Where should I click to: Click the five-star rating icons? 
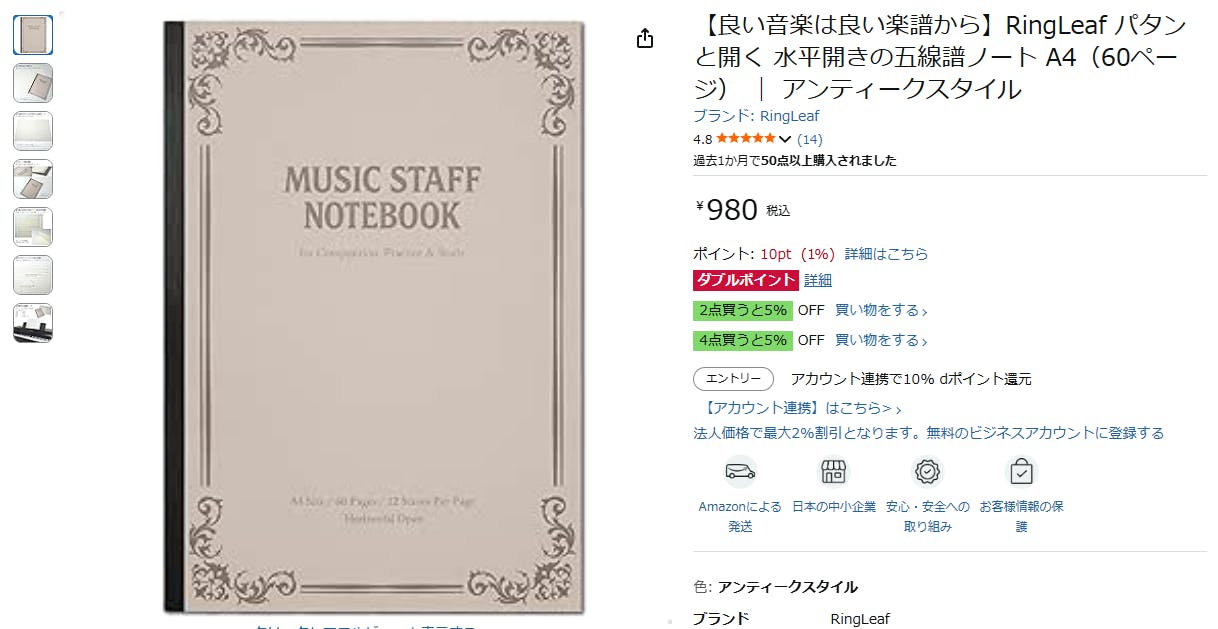(x=745, y=139)
